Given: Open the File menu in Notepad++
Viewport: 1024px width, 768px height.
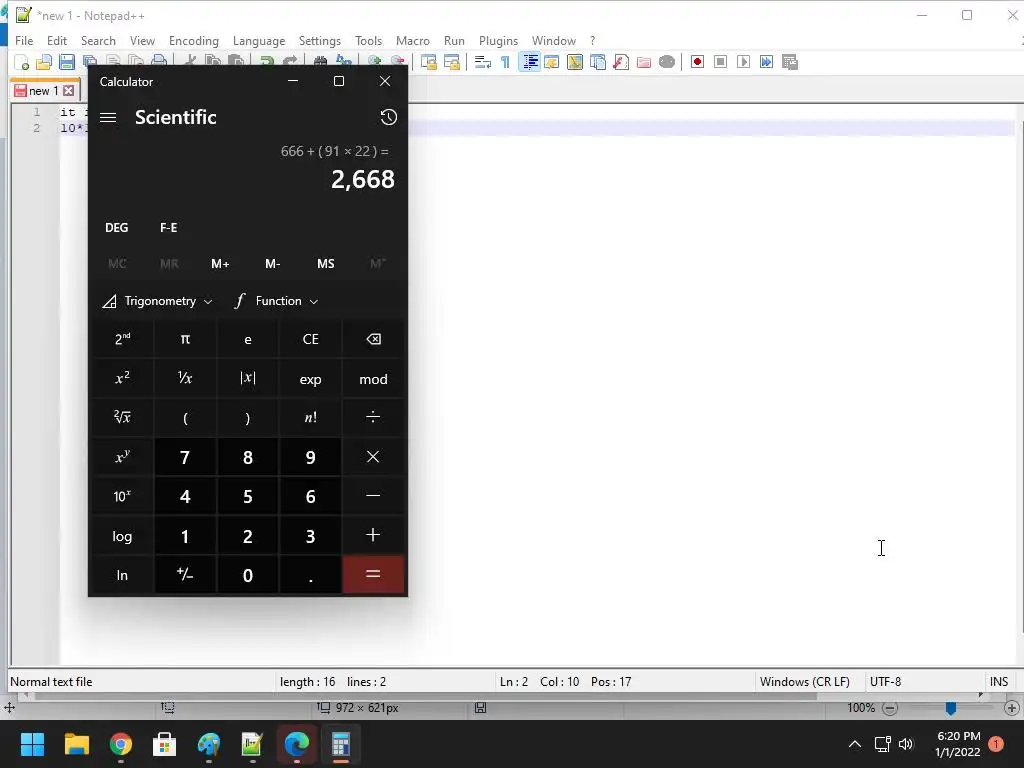Looking at the screenshot, I should pyautogui.click(x=24, y=40).
